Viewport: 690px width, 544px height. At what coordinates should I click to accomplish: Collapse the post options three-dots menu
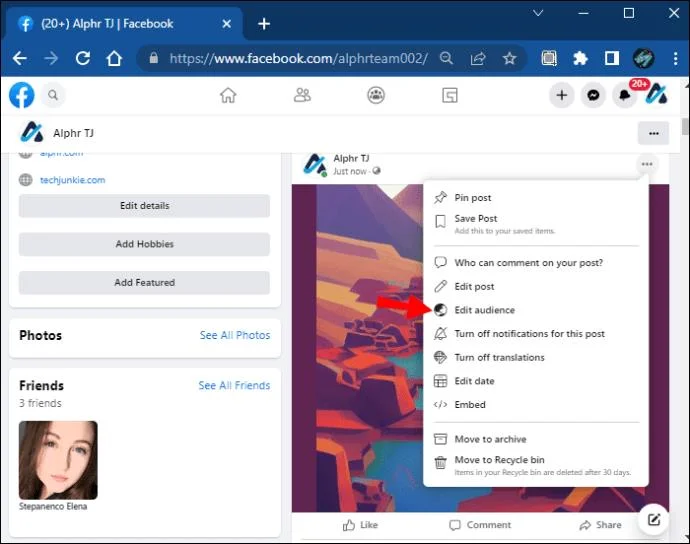tap(647, 164)
